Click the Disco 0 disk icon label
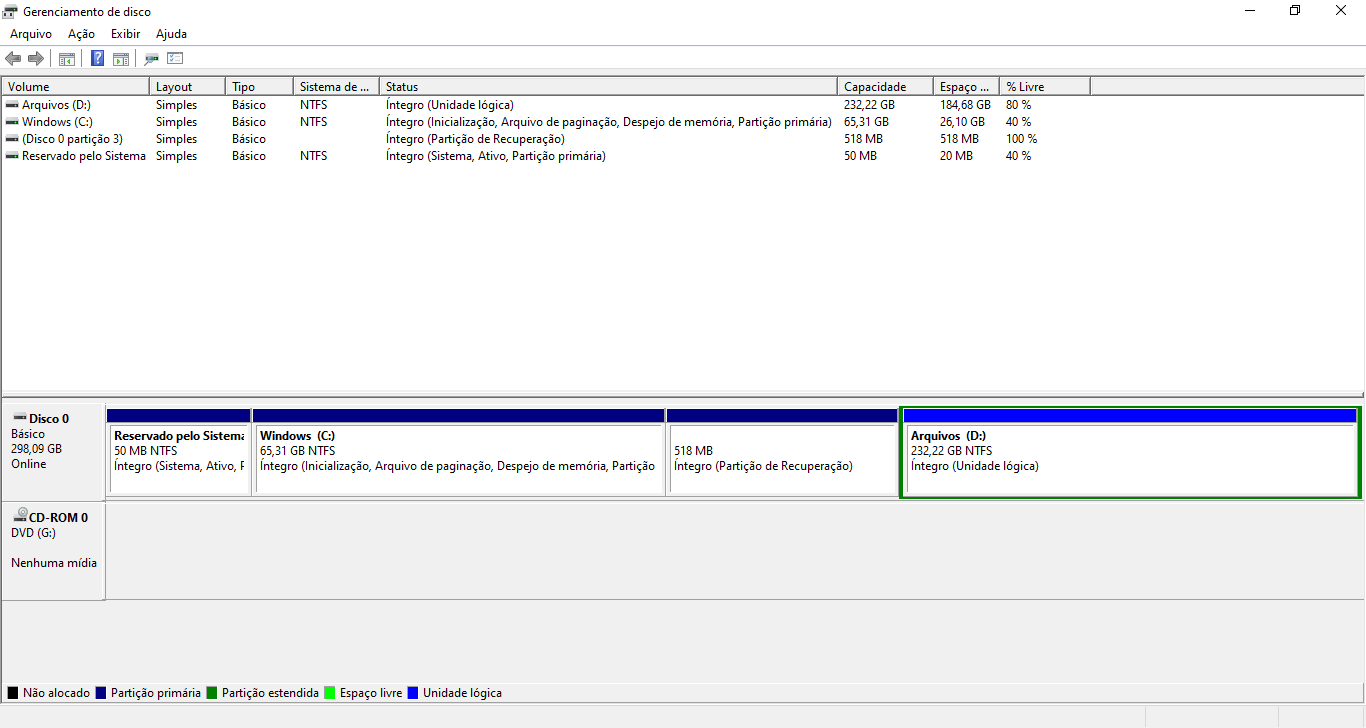Screen dimensions: 1366x728 coord(48,419)
